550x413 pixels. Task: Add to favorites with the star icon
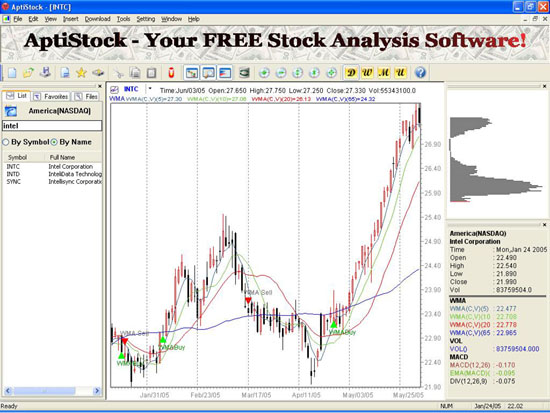pos(81,73)
